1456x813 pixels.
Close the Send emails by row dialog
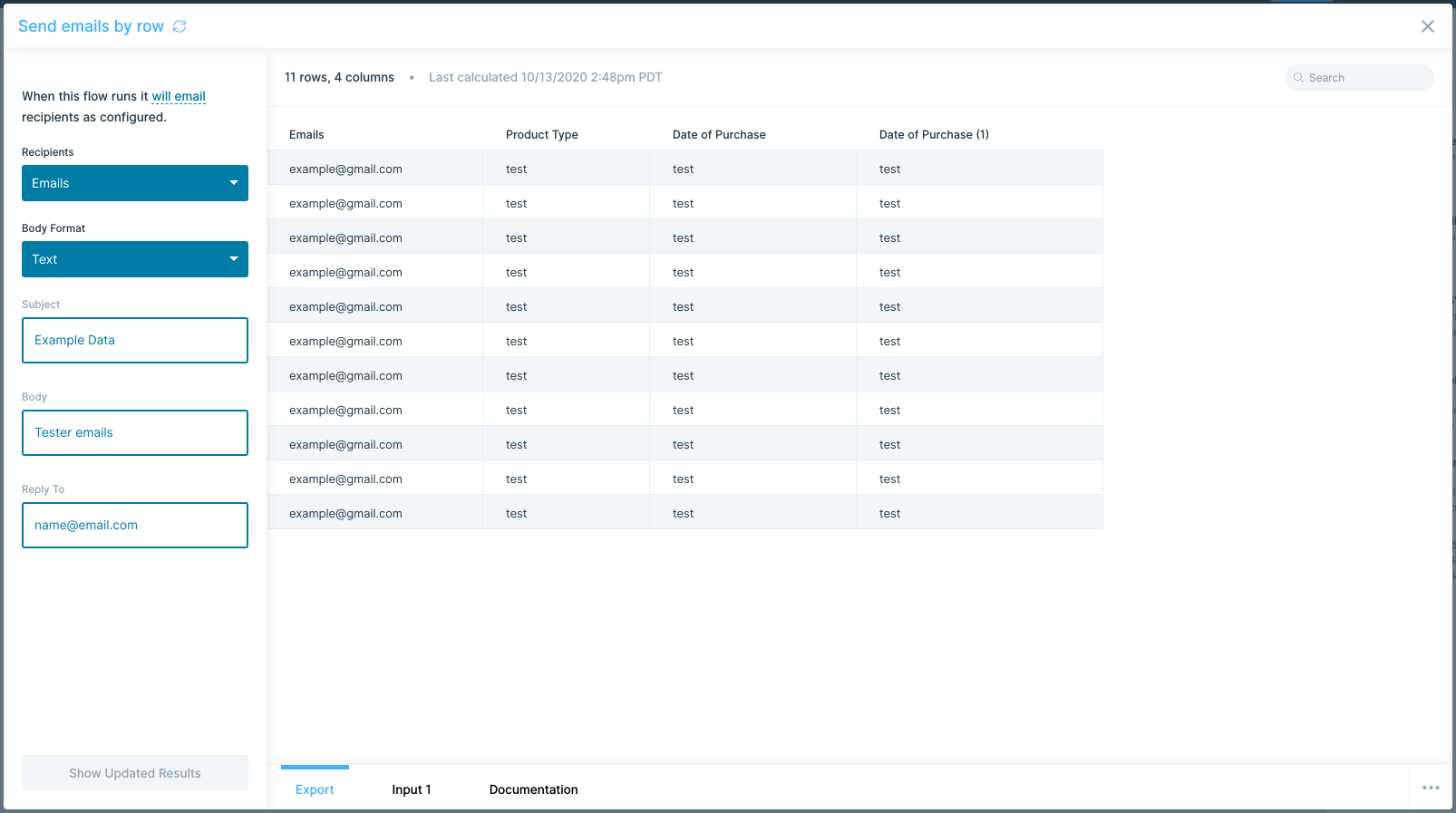coord(1428,26)
